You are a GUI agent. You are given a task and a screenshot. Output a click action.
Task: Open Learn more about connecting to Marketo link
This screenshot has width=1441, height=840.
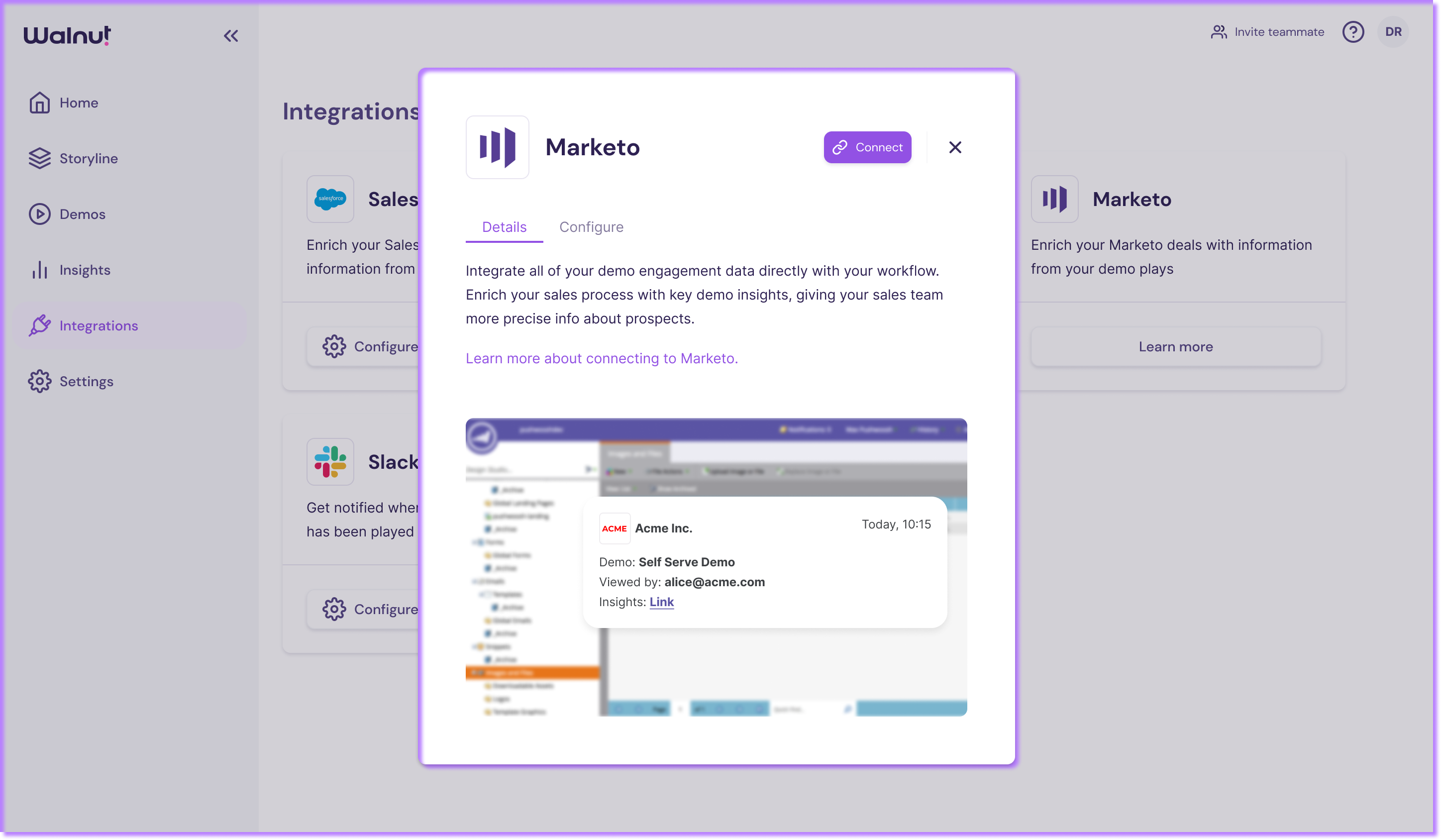pos(602,358)
